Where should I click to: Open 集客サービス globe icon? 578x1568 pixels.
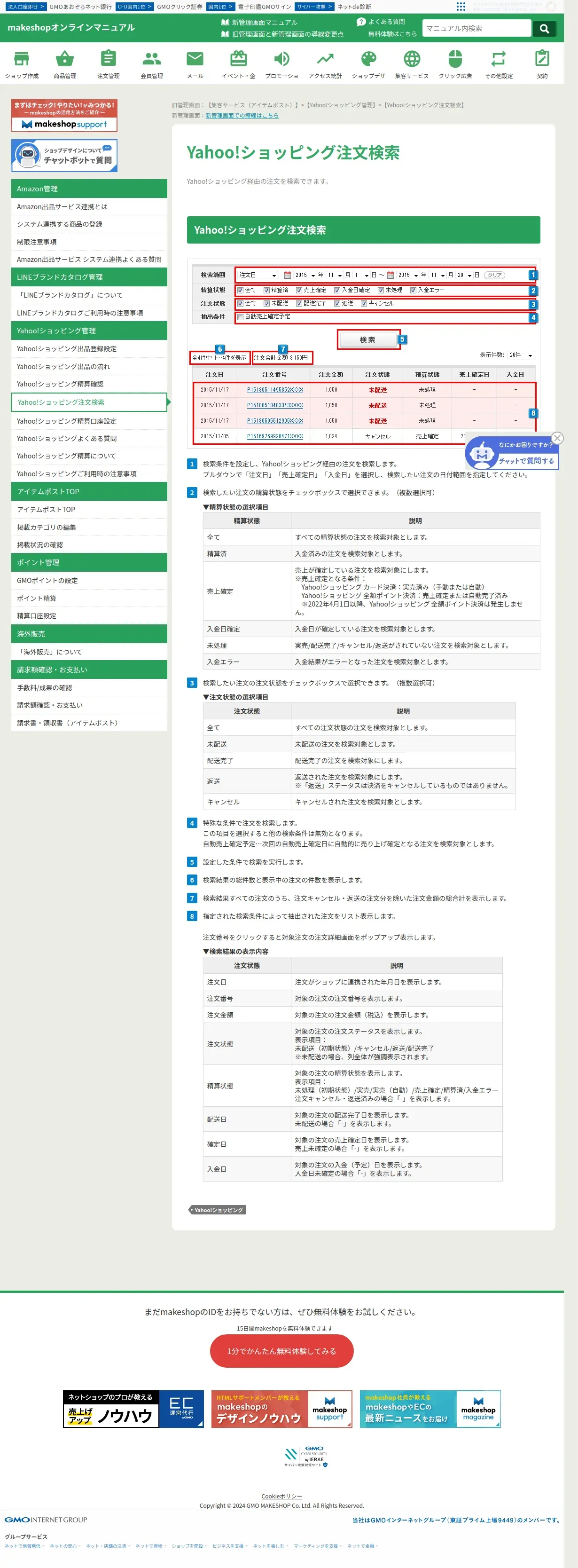click(x=412, y=64)
